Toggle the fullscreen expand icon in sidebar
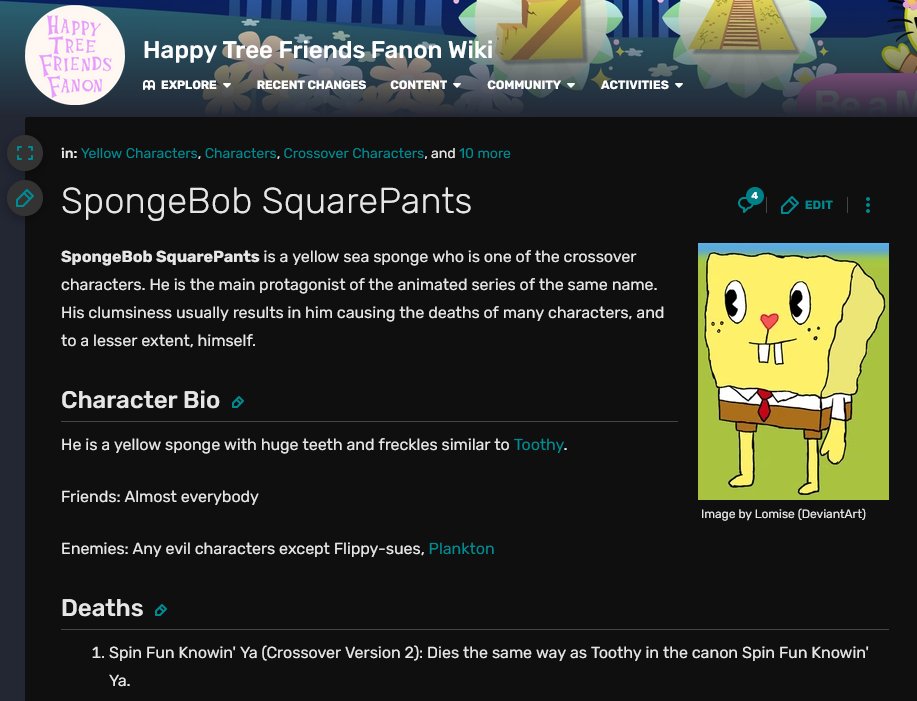 [x=25, y=153]
